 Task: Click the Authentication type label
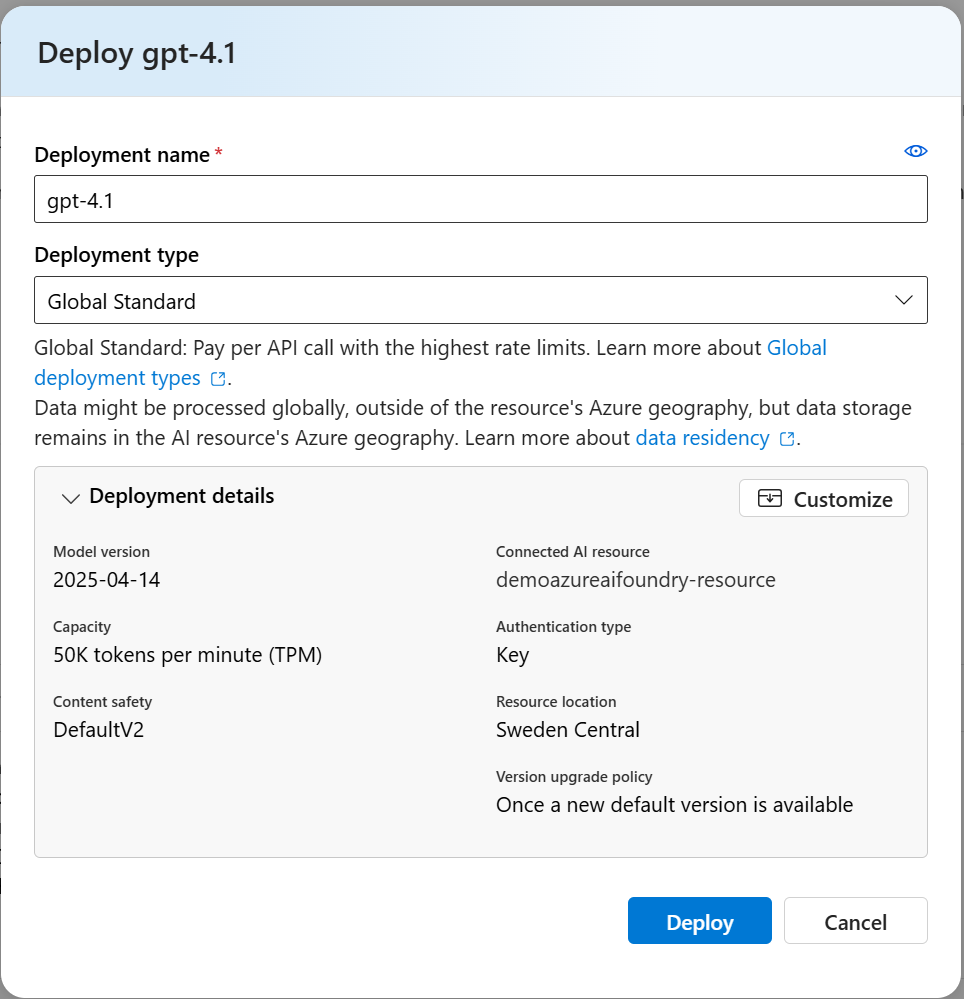564,627
